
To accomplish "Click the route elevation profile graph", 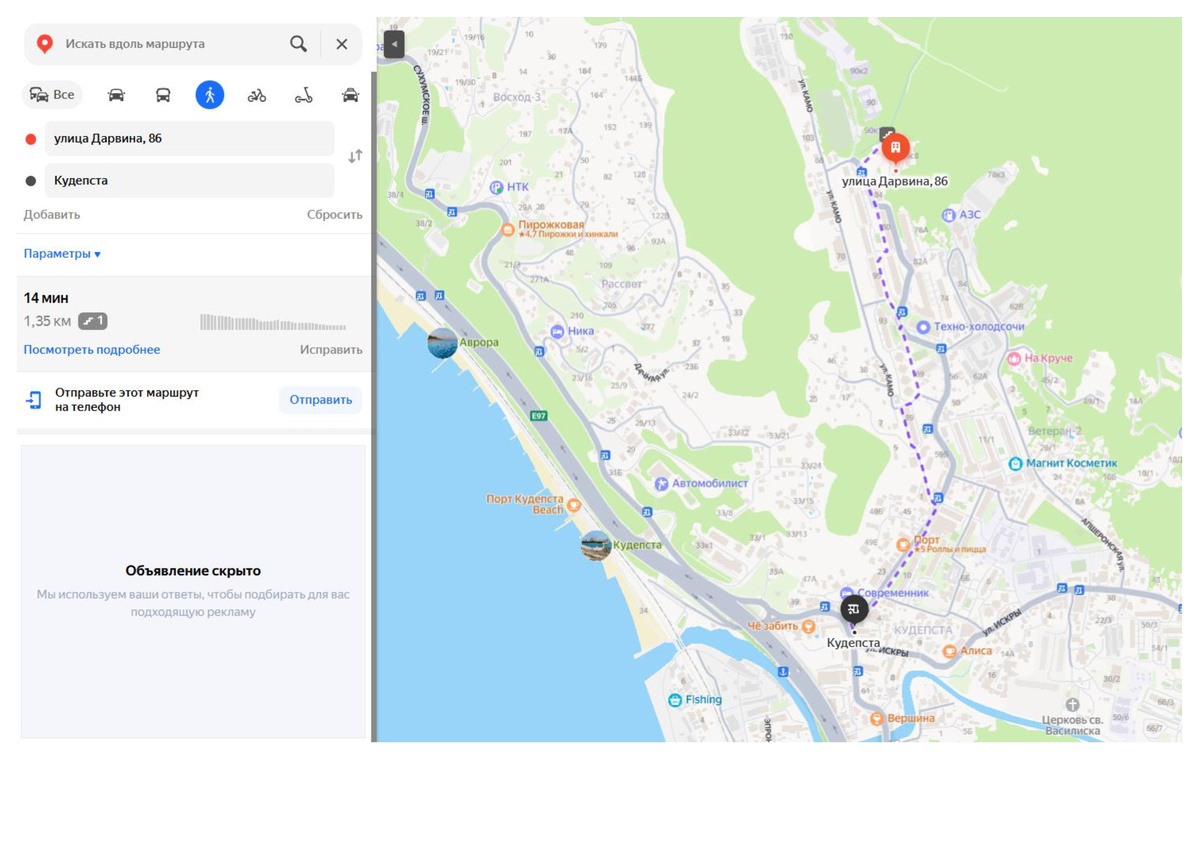I will (273, 322).
